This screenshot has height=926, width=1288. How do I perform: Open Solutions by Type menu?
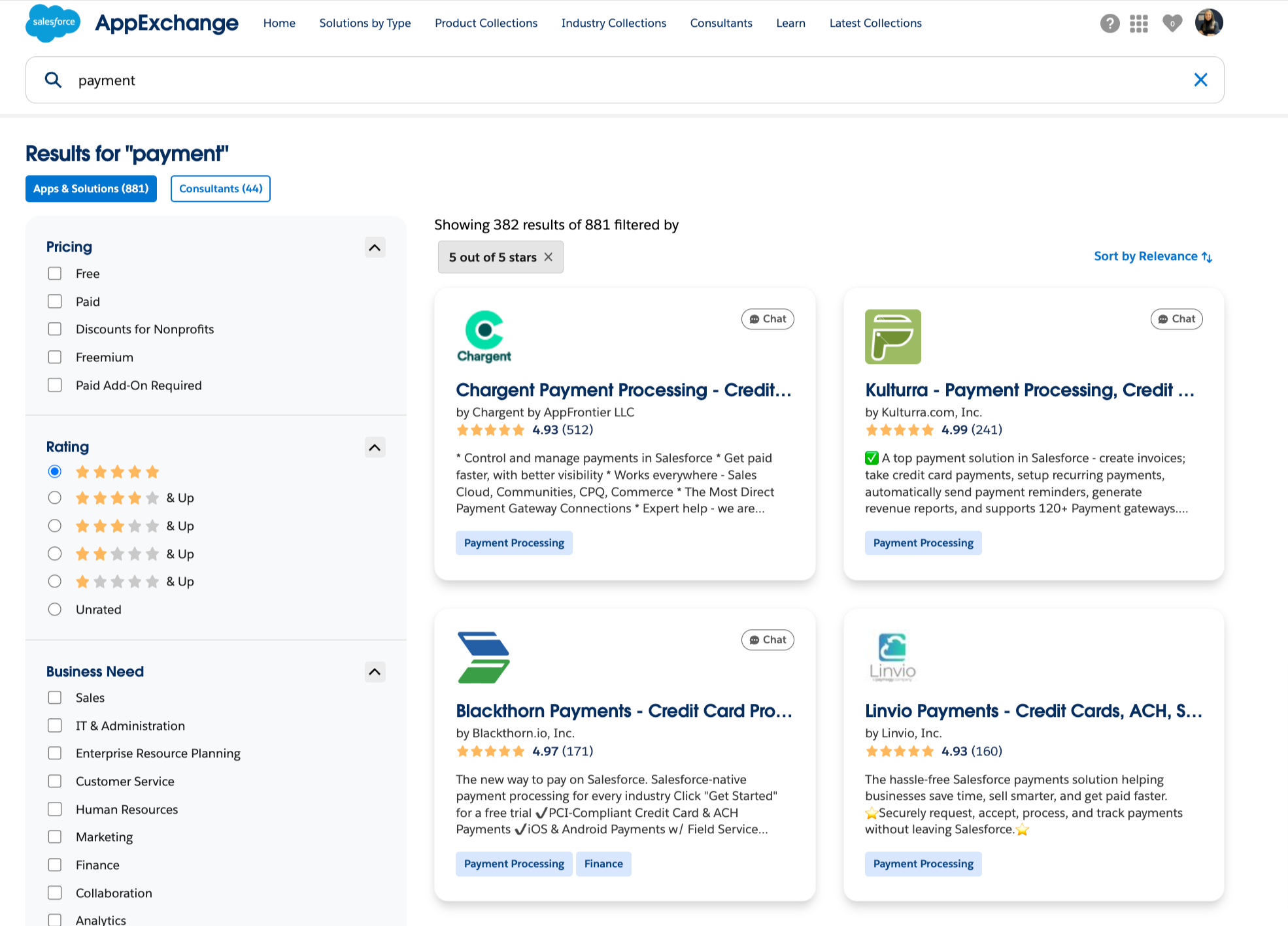[x=365, y=23]
